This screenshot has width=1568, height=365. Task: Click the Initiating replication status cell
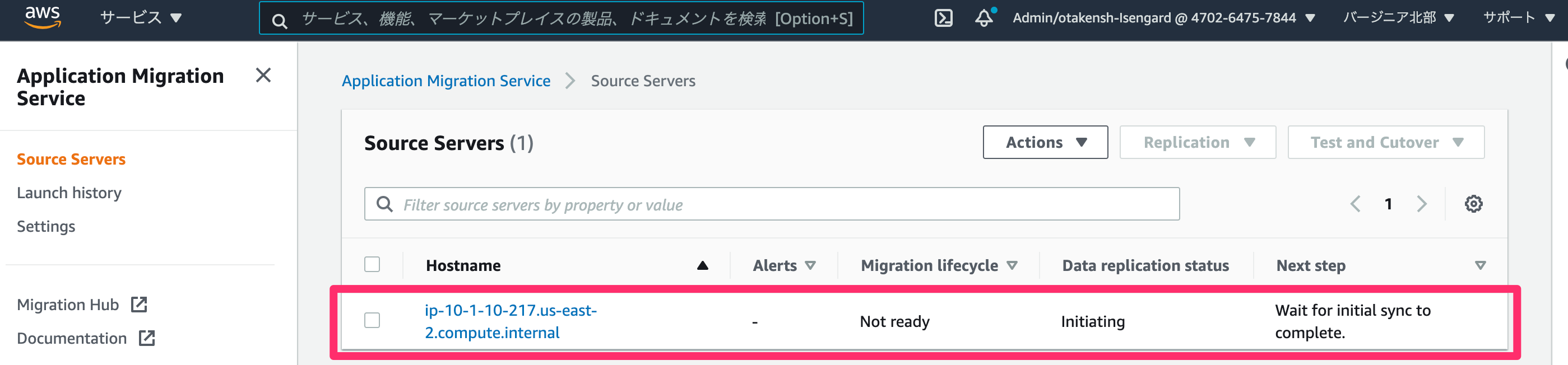coord(1093,321)
